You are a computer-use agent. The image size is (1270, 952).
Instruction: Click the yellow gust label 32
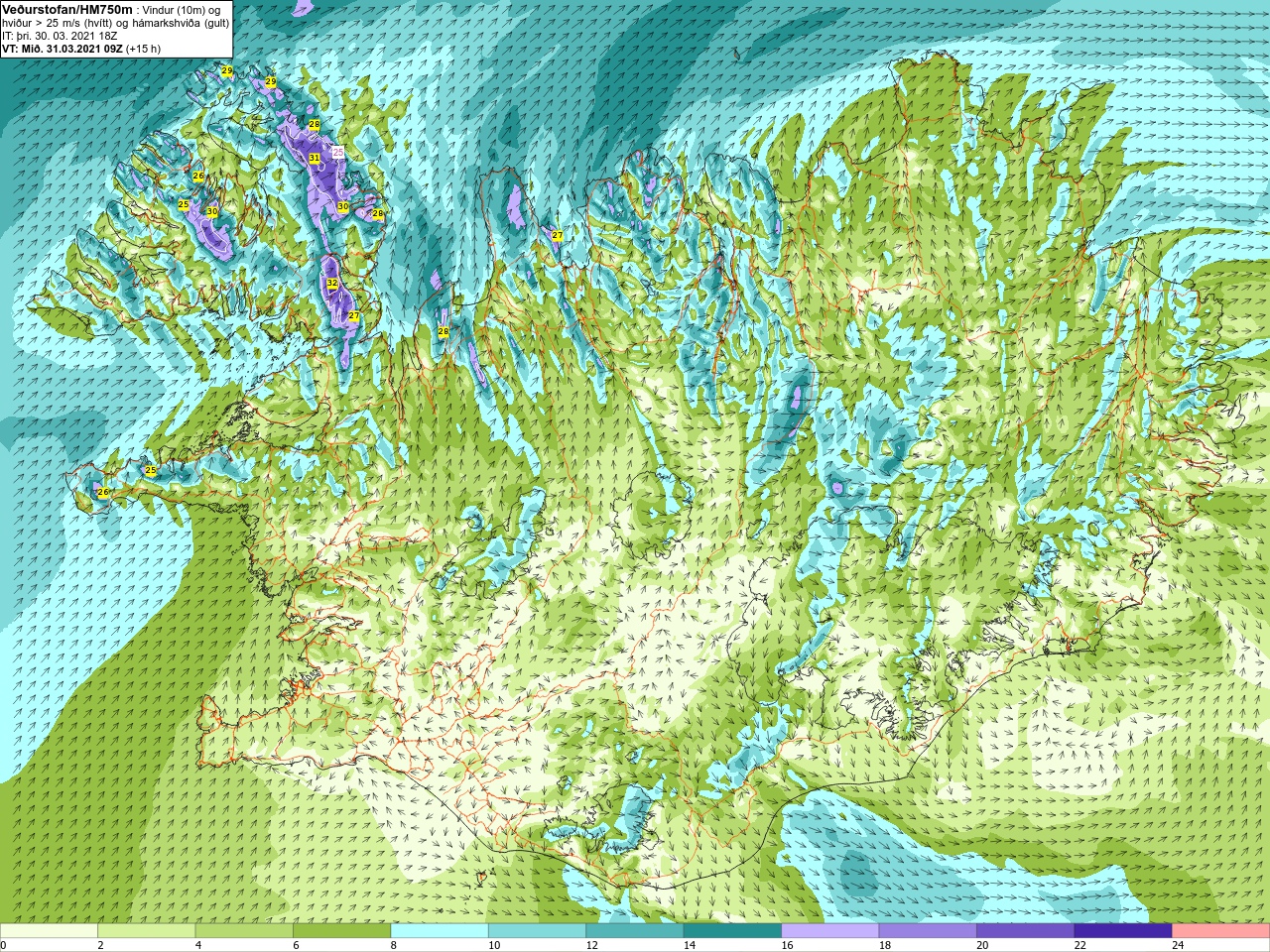click(x=332, y=284)
